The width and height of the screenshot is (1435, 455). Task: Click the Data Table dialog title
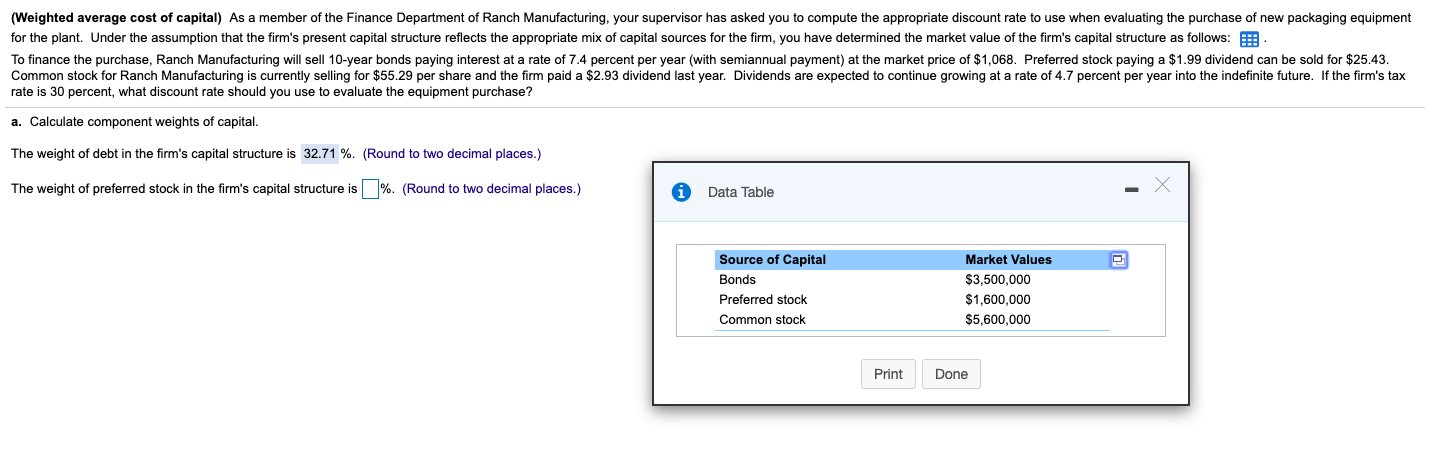(x=740, y=192)
